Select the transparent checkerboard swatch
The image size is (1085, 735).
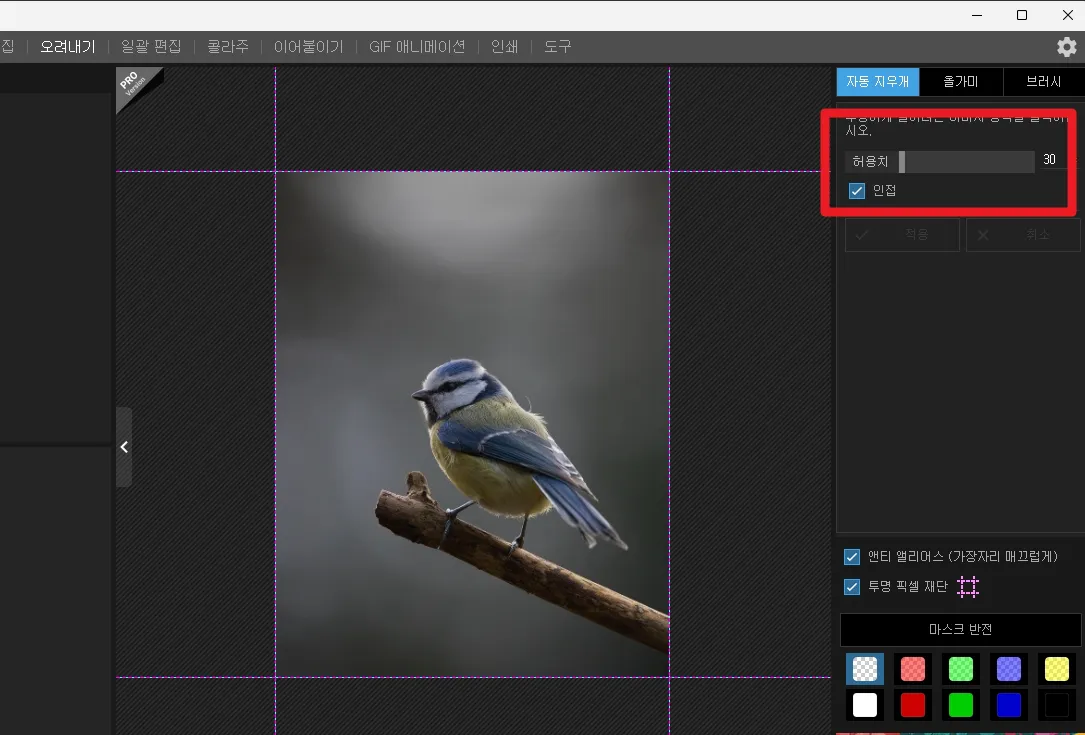point(865,669)
